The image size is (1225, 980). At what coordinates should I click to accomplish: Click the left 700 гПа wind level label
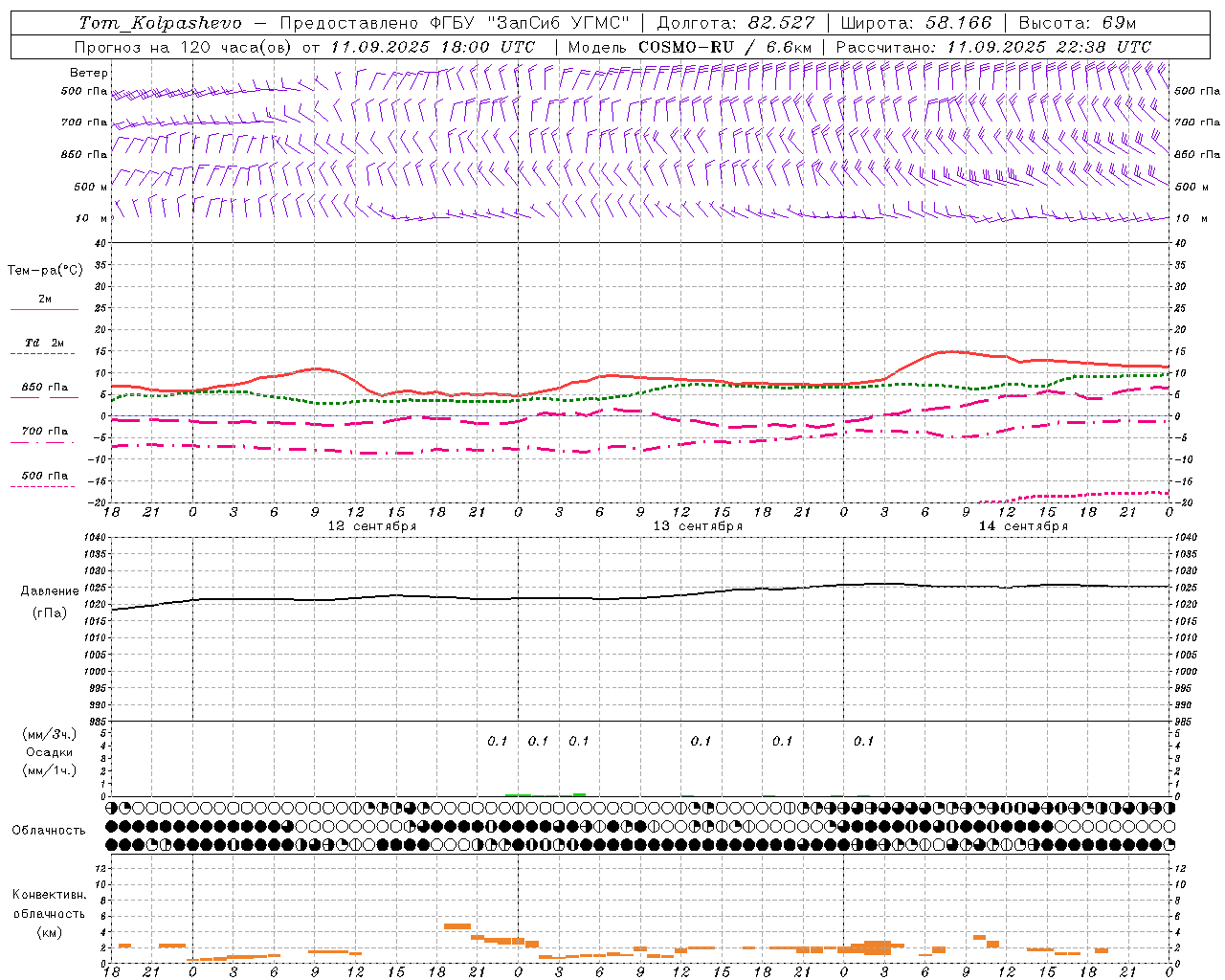click(84, 122)
